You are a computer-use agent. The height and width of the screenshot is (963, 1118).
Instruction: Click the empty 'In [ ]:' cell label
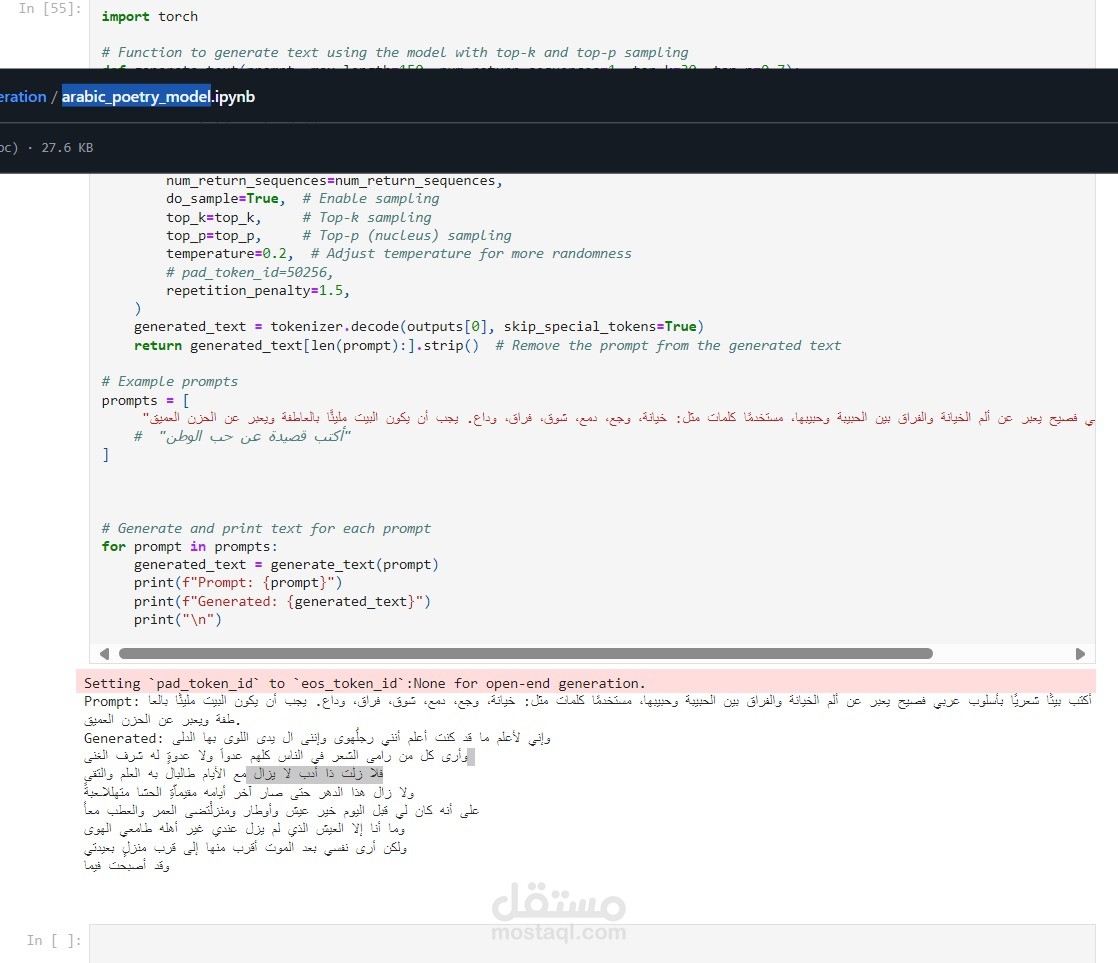pos(54,940)
